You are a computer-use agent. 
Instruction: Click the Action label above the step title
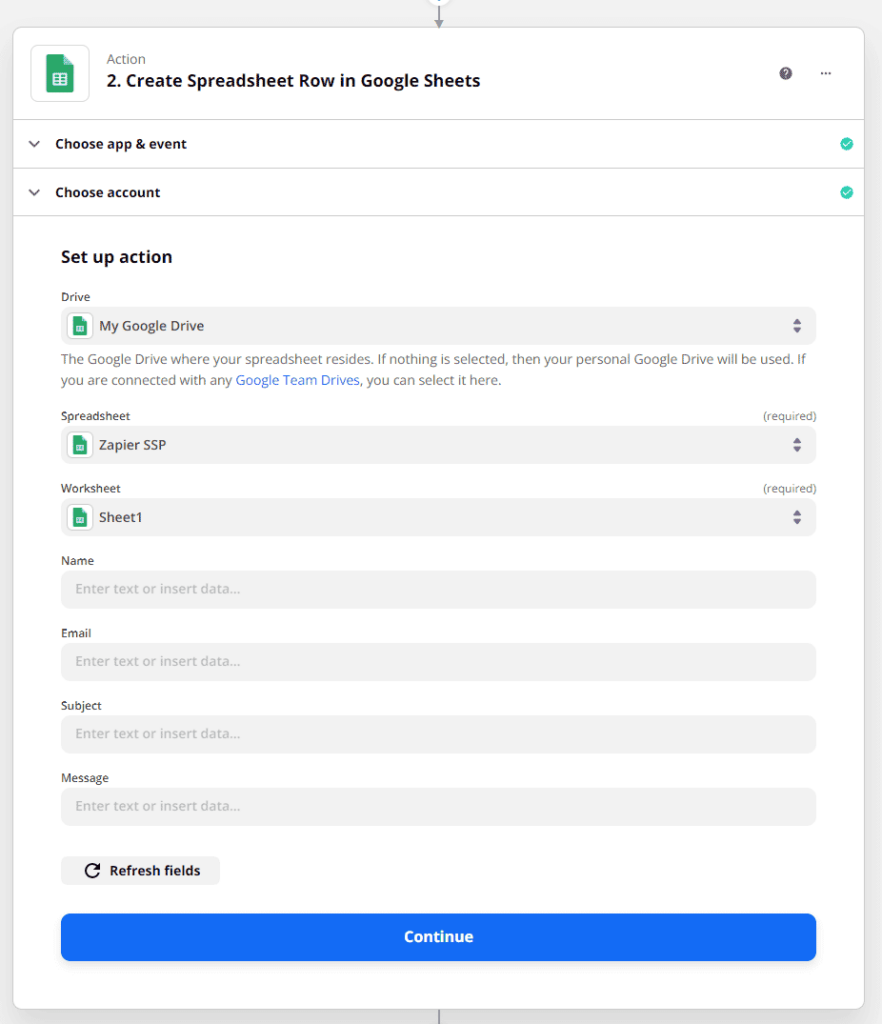126,59
